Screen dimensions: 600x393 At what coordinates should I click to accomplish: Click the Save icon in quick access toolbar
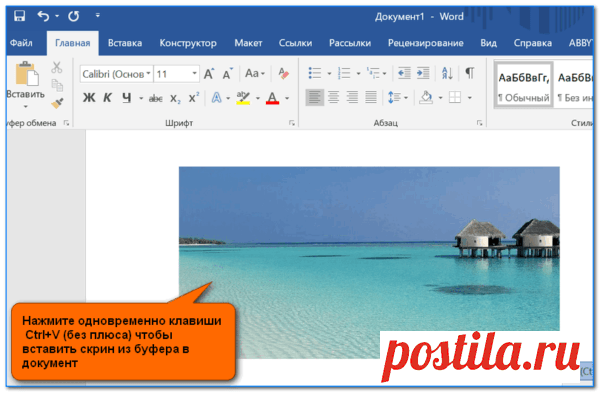[x=19, y=16]
